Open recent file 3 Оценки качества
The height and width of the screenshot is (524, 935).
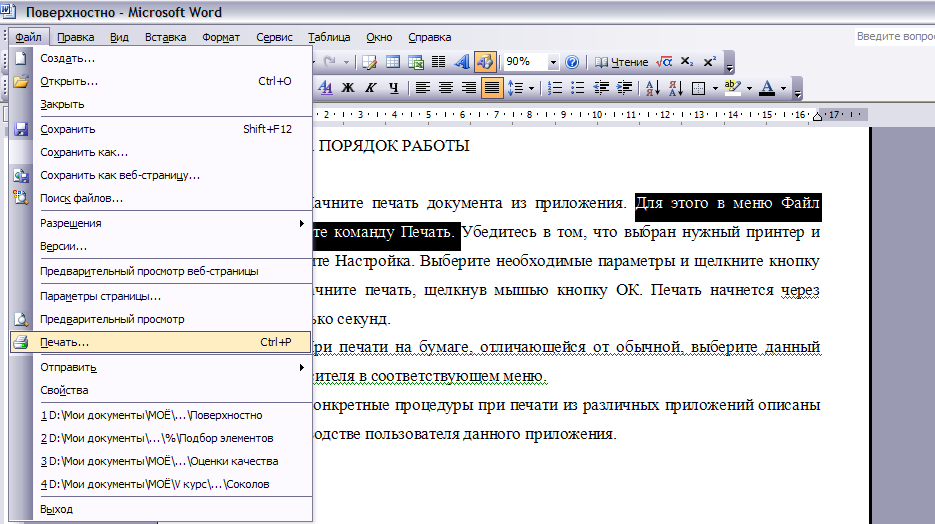click(x=161, y=461)
